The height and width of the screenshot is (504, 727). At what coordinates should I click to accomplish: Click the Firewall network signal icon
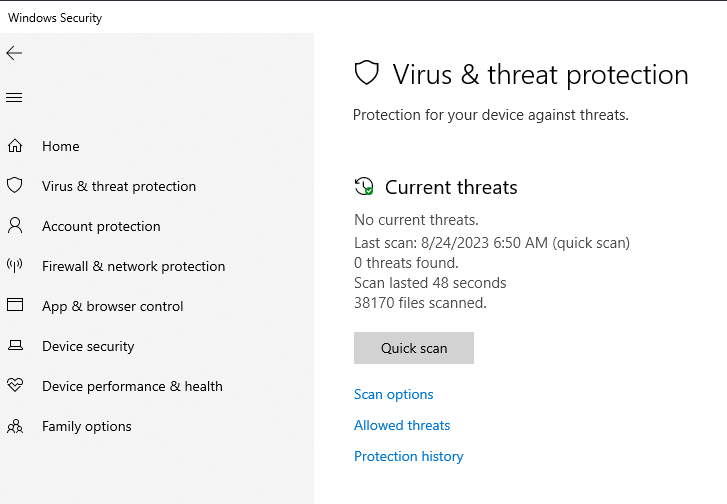tap(15, 266)
